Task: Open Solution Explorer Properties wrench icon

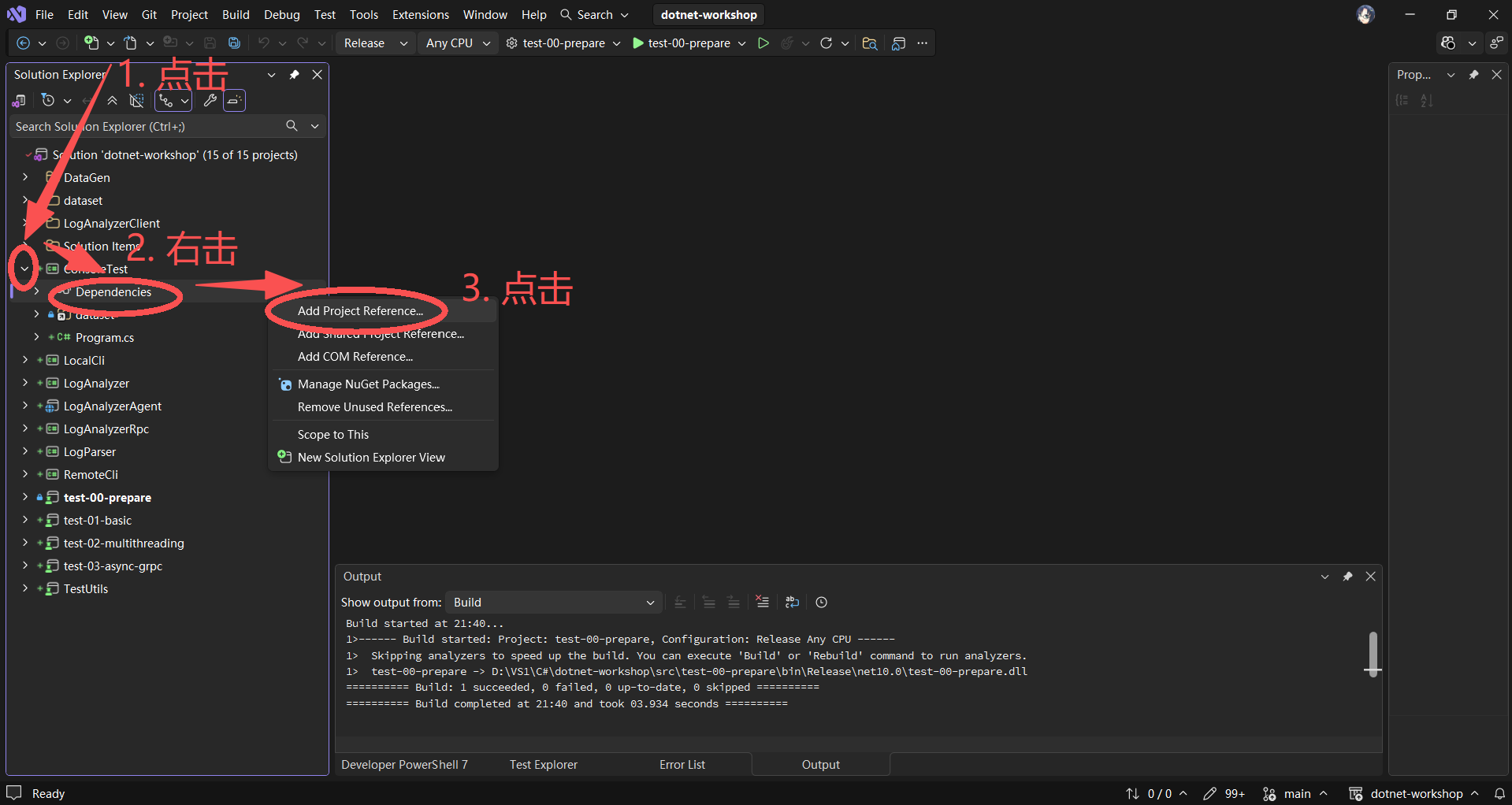Action: tap(210, 101)
